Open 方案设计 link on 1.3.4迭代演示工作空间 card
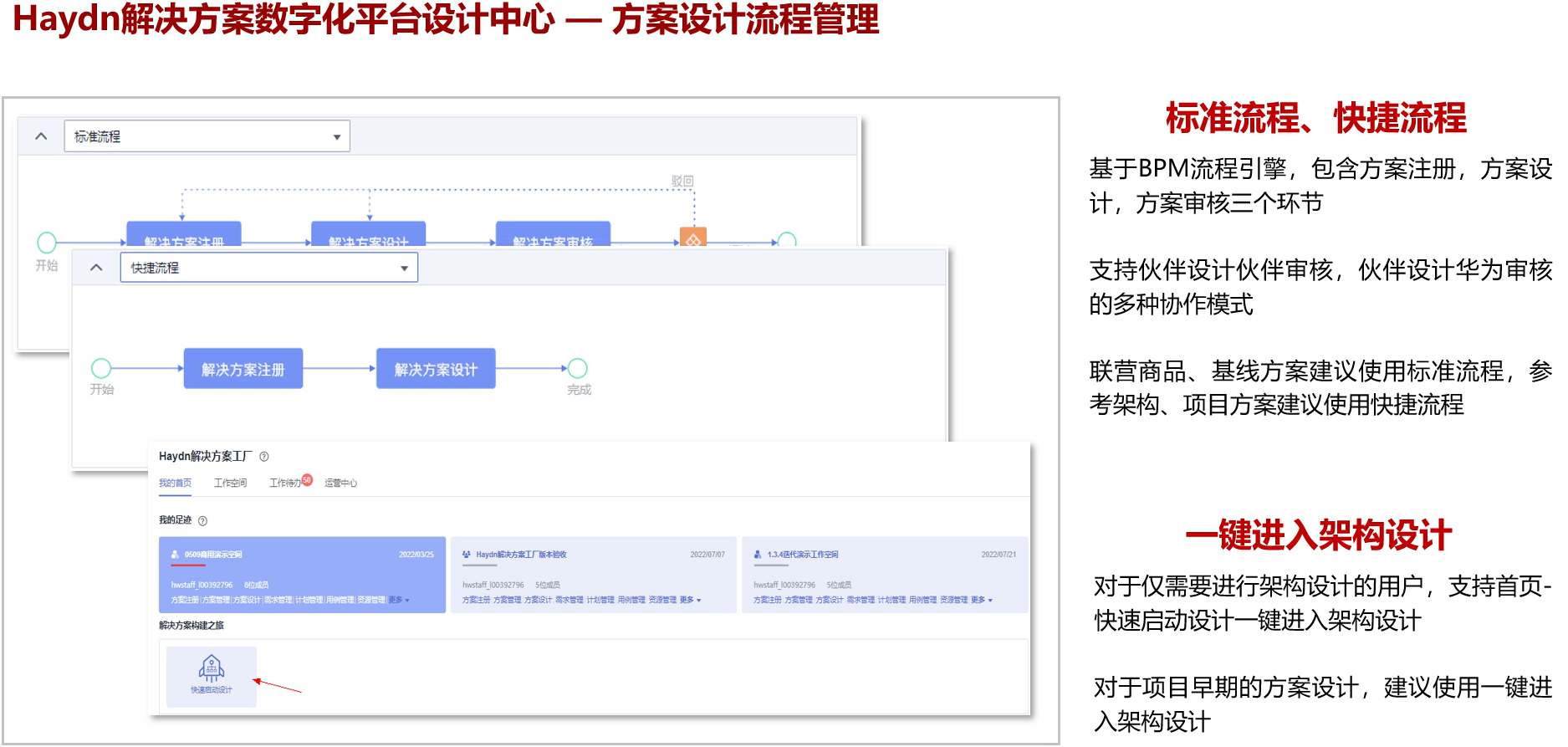The height and width of the screenshot is (747, 1568). [x=830, y=600]
